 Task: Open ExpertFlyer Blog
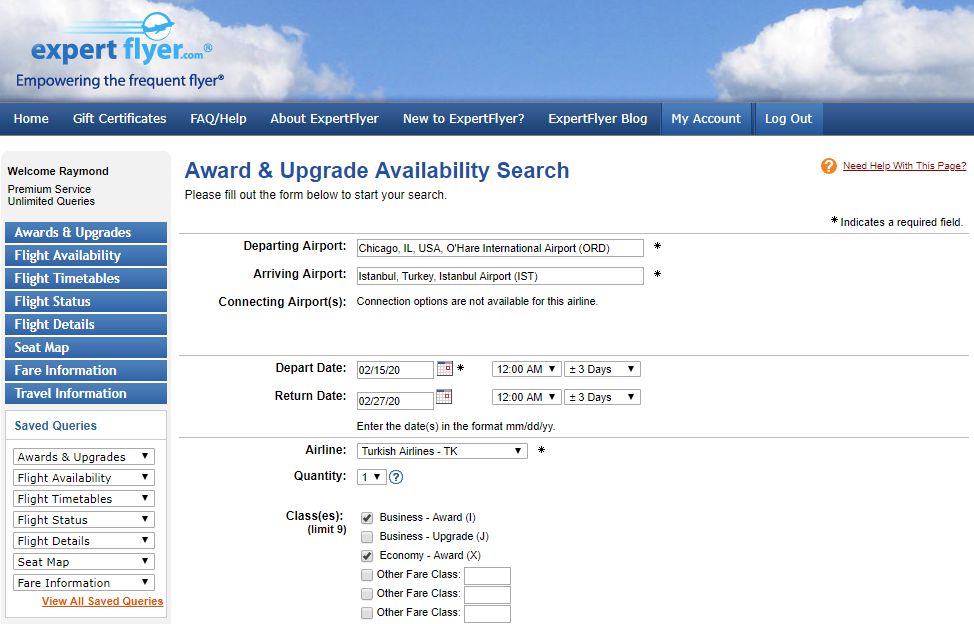click(598, 119)
